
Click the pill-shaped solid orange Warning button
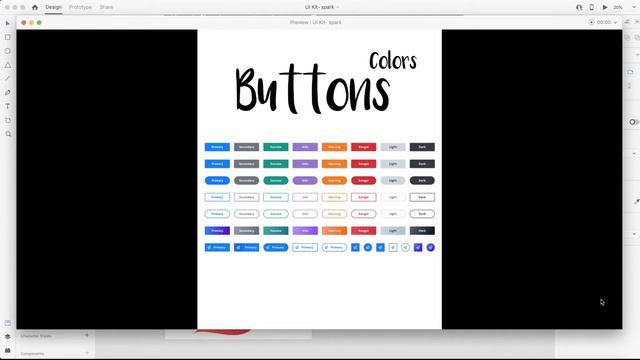tap(334, 180)
